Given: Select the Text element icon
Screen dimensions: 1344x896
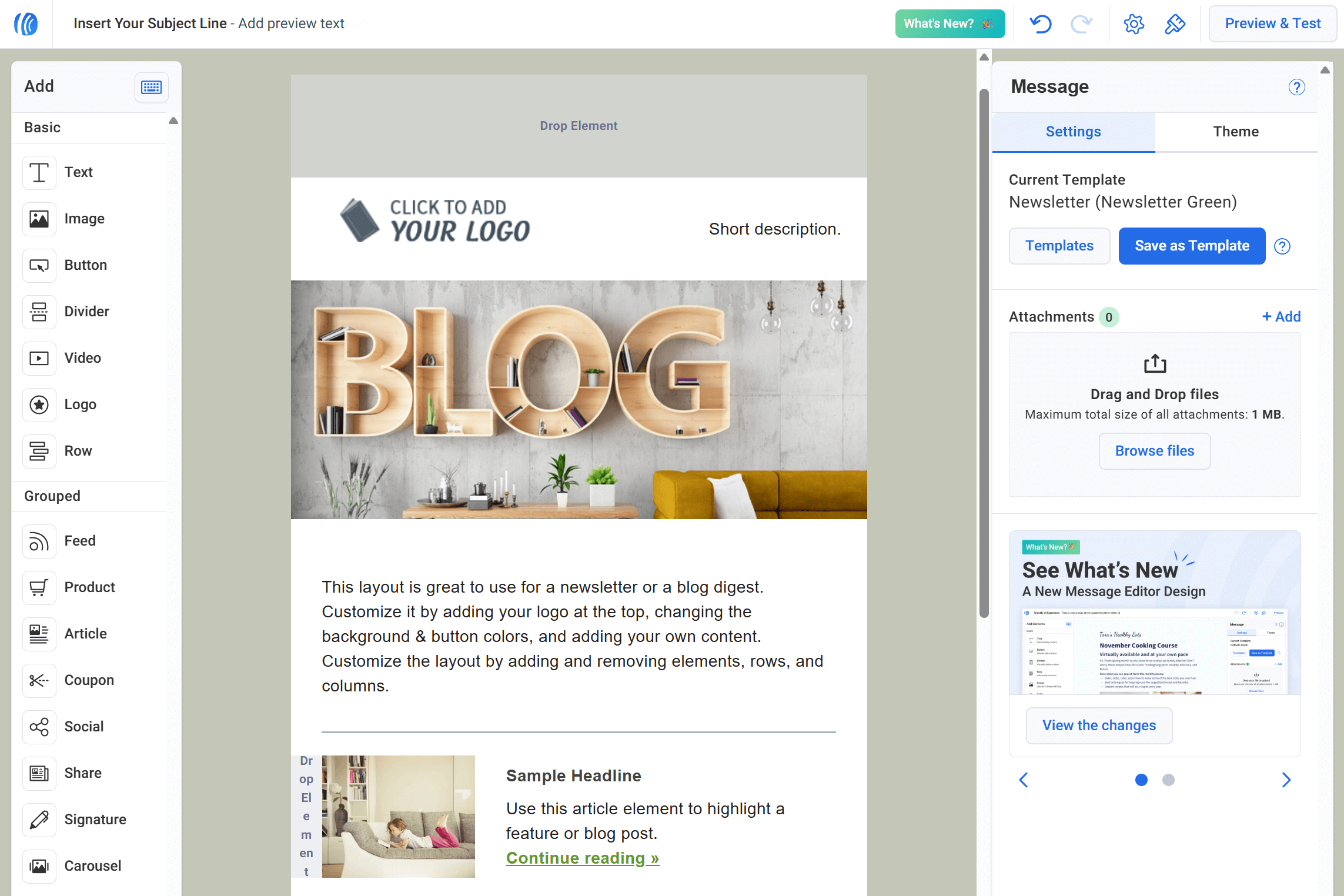Looking at the screenshot, I should (x=39, y=172).
